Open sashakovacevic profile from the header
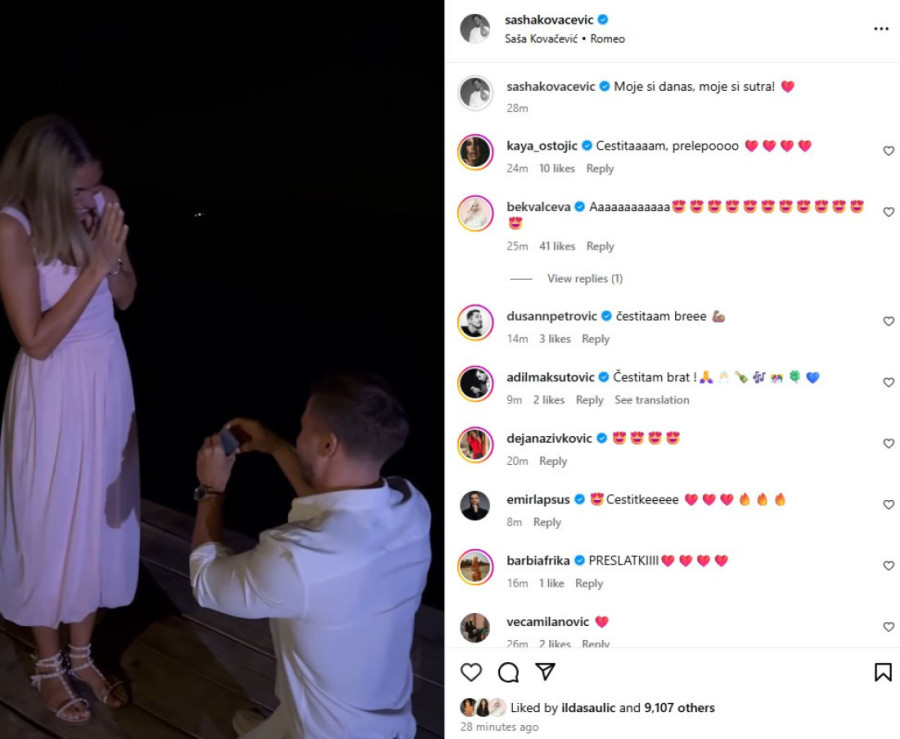The width and height of the screenshot is (900, 739). tap(549, 20)
